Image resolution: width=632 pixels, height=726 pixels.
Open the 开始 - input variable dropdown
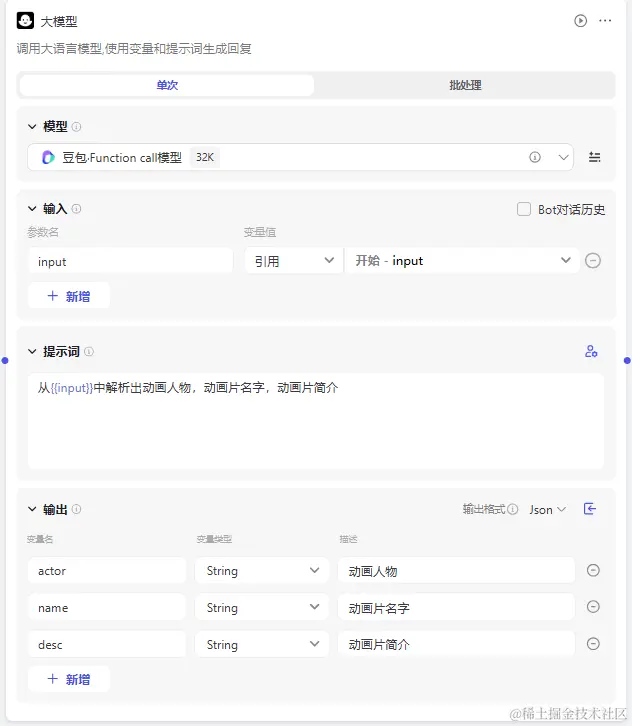point(462,261)
